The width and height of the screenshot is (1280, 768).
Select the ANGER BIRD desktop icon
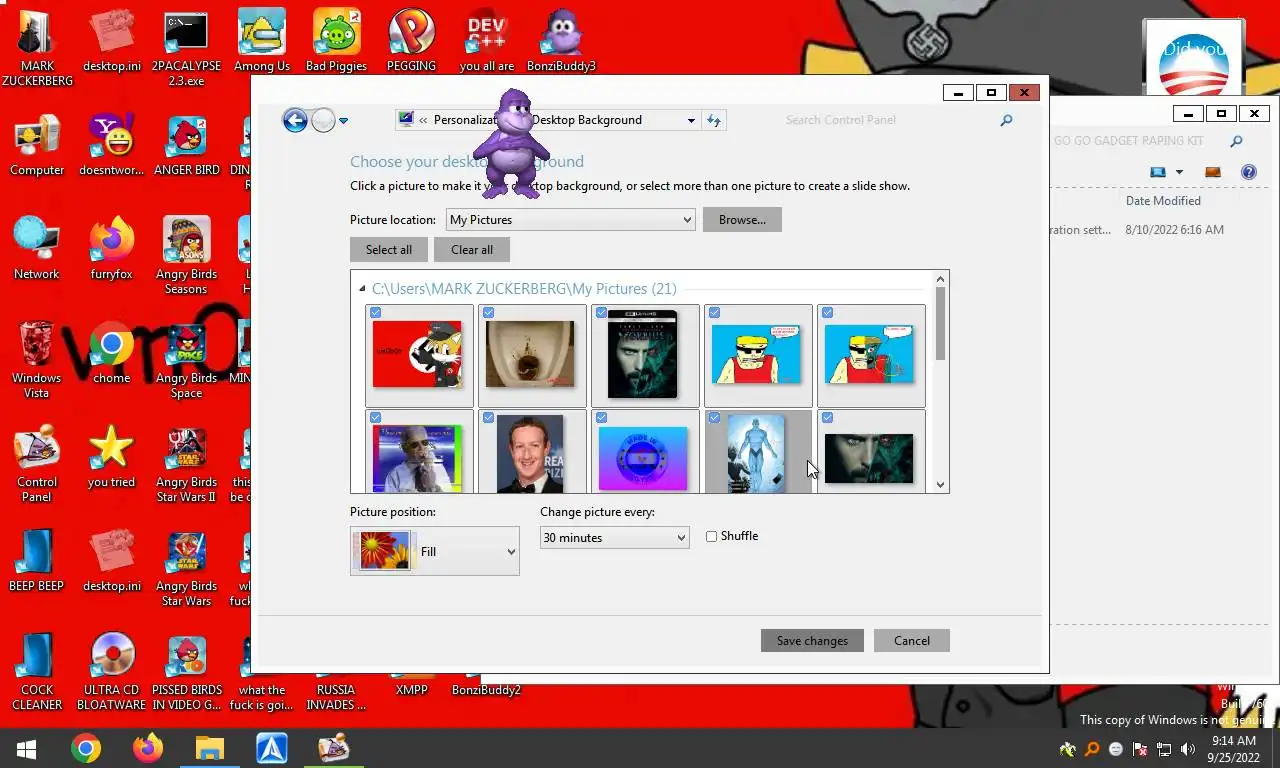[186, 145]
